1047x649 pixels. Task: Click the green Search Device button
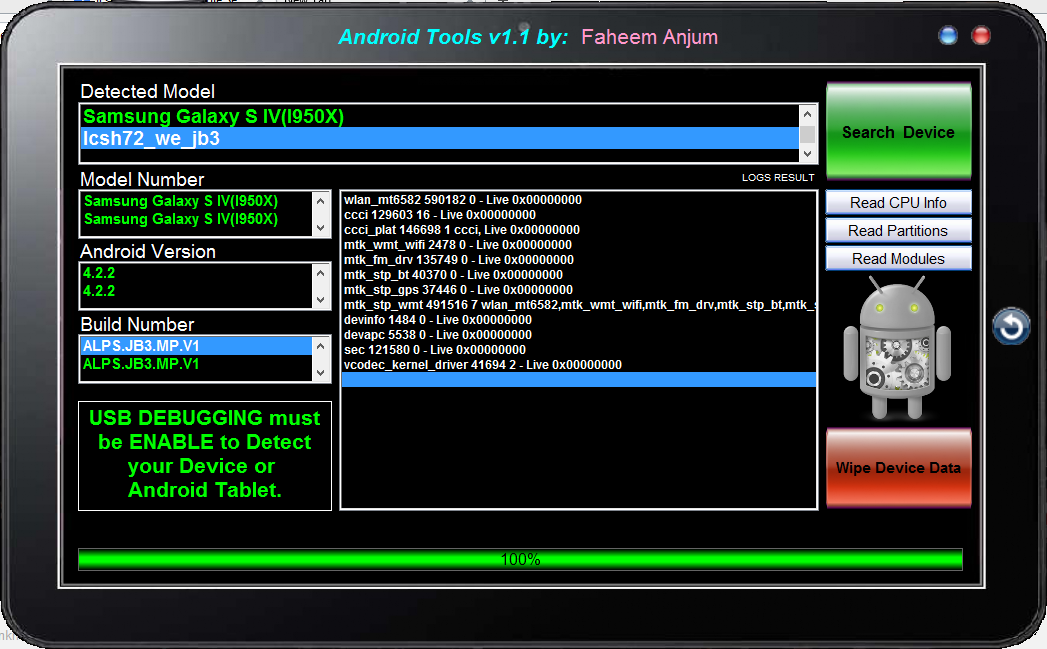pyautogui.click(x=898, y=132)
